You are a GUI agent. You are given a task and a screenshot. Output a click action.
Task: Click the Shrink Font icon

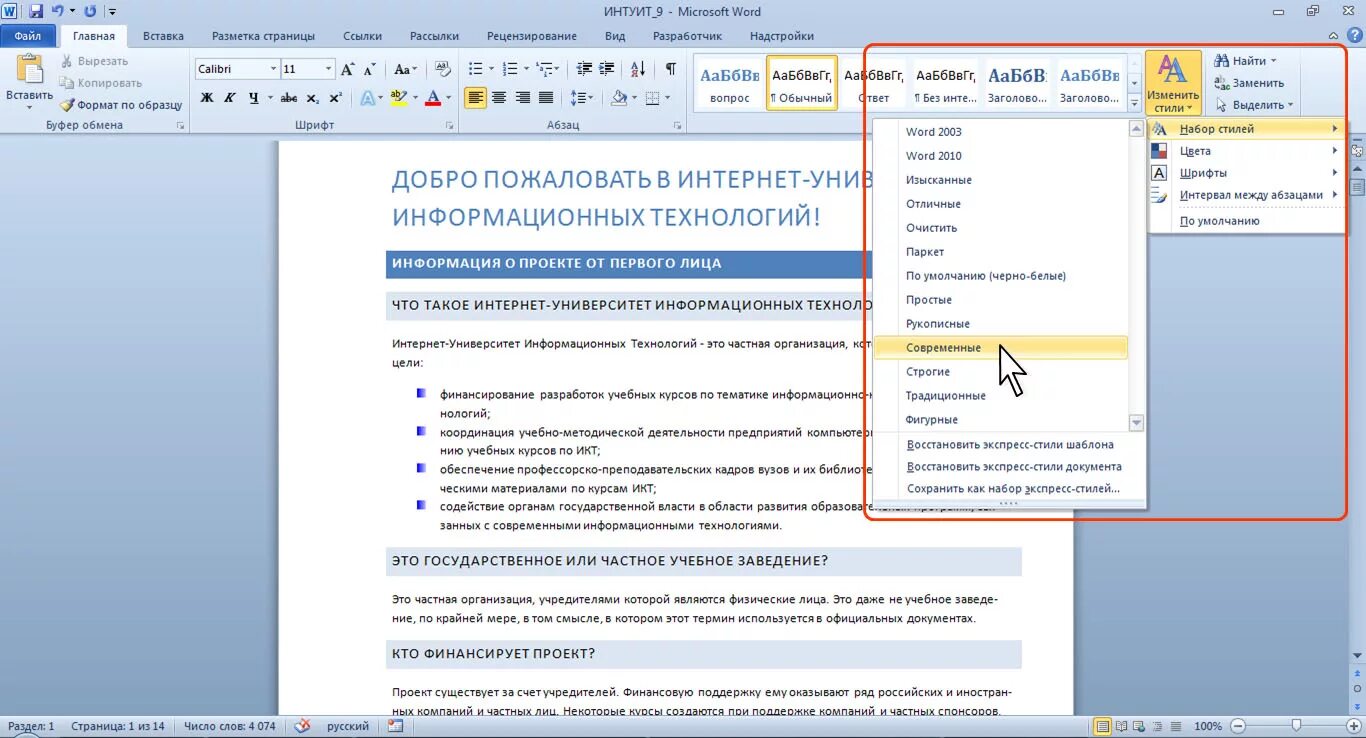(x=369, y=69)
